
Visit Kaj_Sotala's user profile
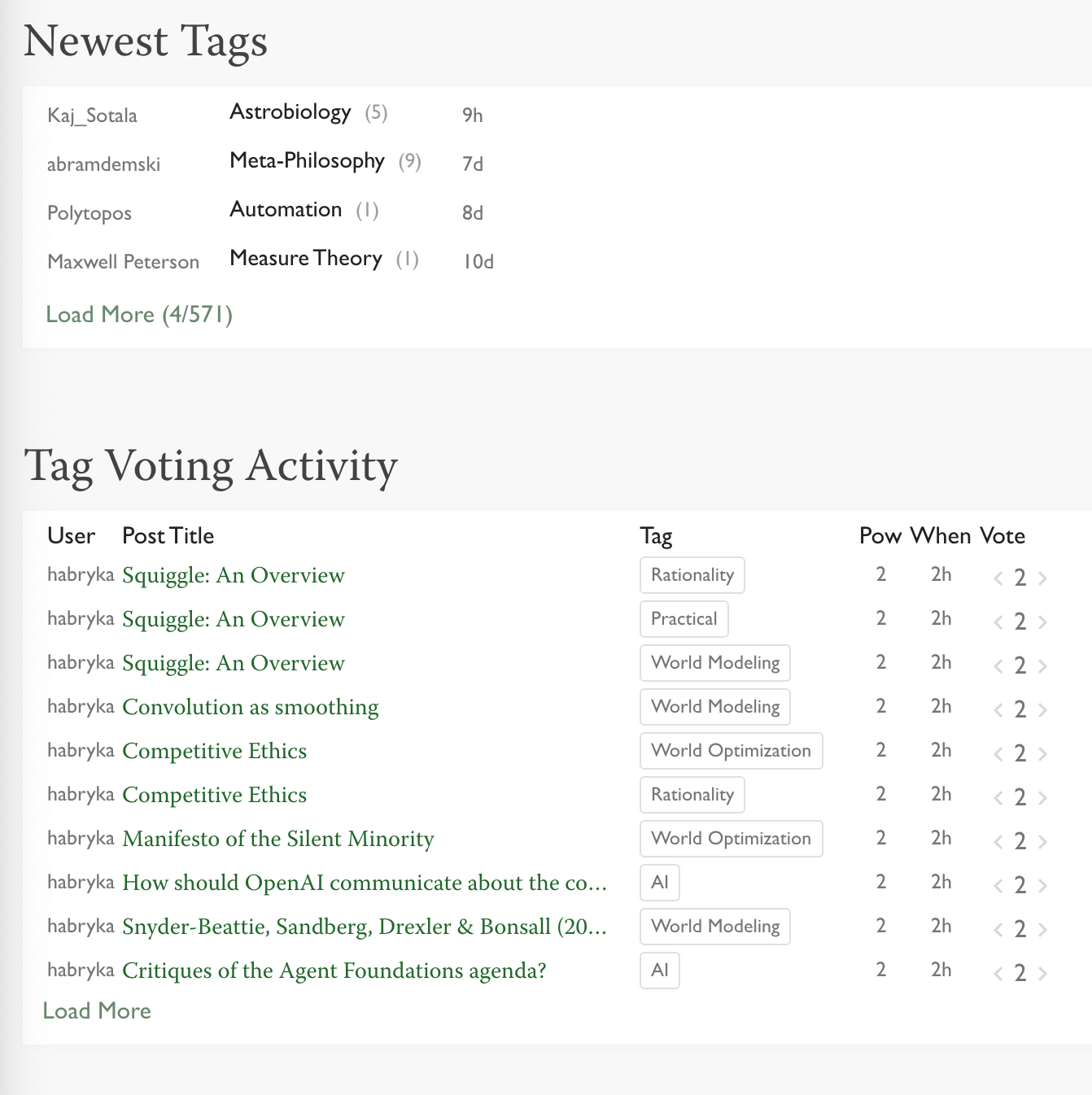pos(92,116)
